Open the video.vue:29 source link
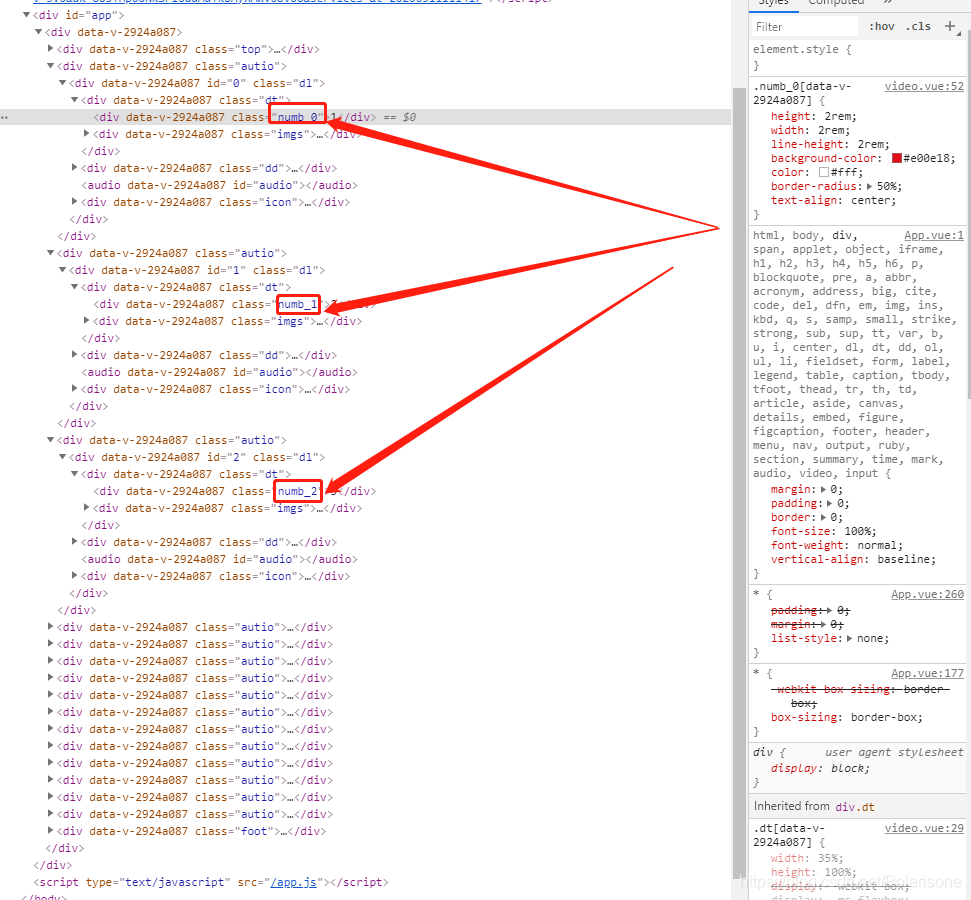Screen dimensions: 971x900 [924, 828]
